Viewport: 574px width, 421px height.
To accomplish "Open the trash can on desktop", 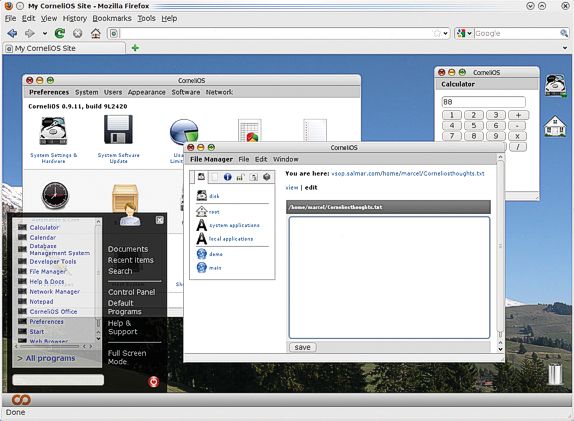I will pos(555,374).
